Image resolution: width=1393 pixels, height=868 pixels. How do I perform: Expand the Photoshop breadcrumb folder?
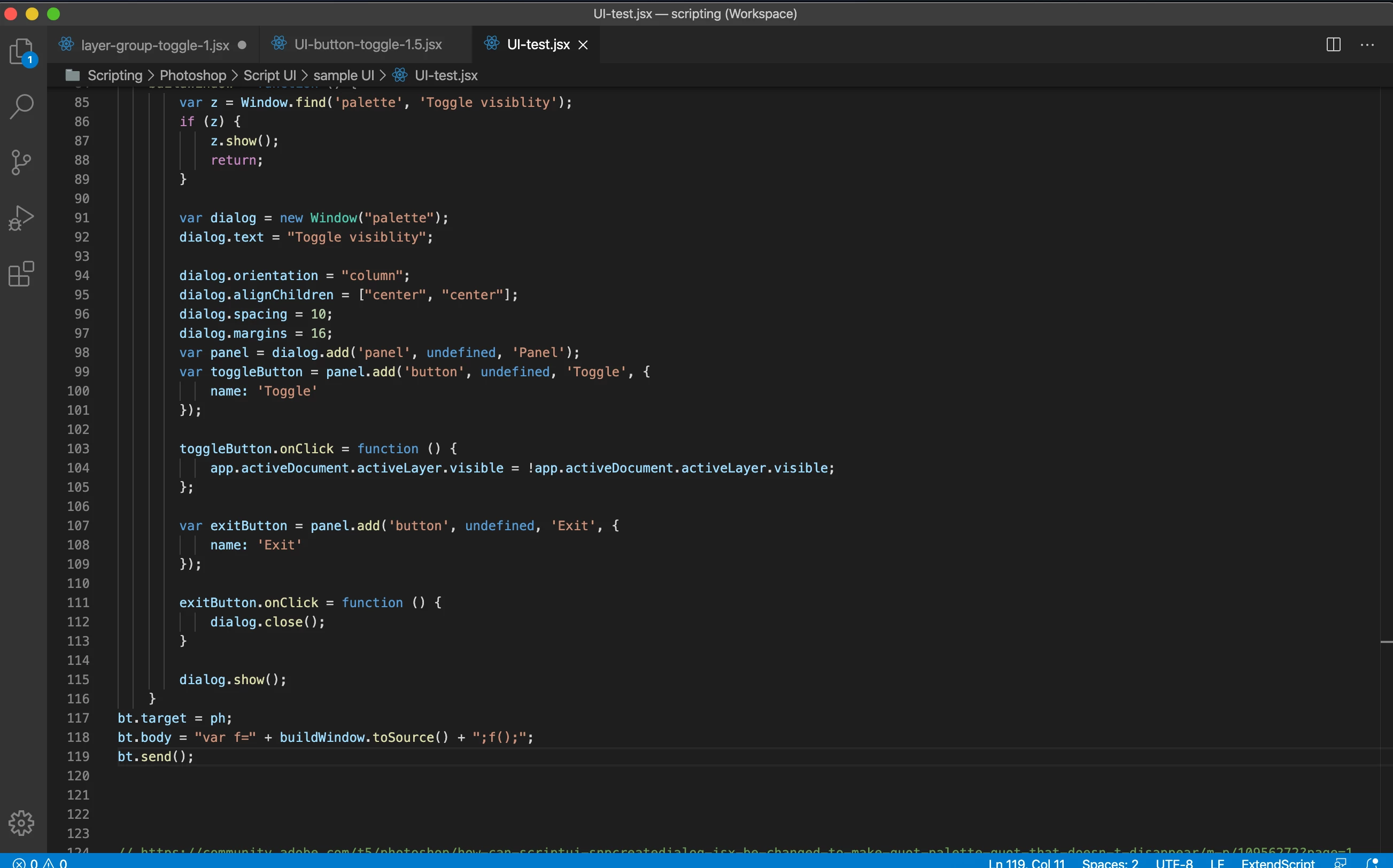point(193,75)
